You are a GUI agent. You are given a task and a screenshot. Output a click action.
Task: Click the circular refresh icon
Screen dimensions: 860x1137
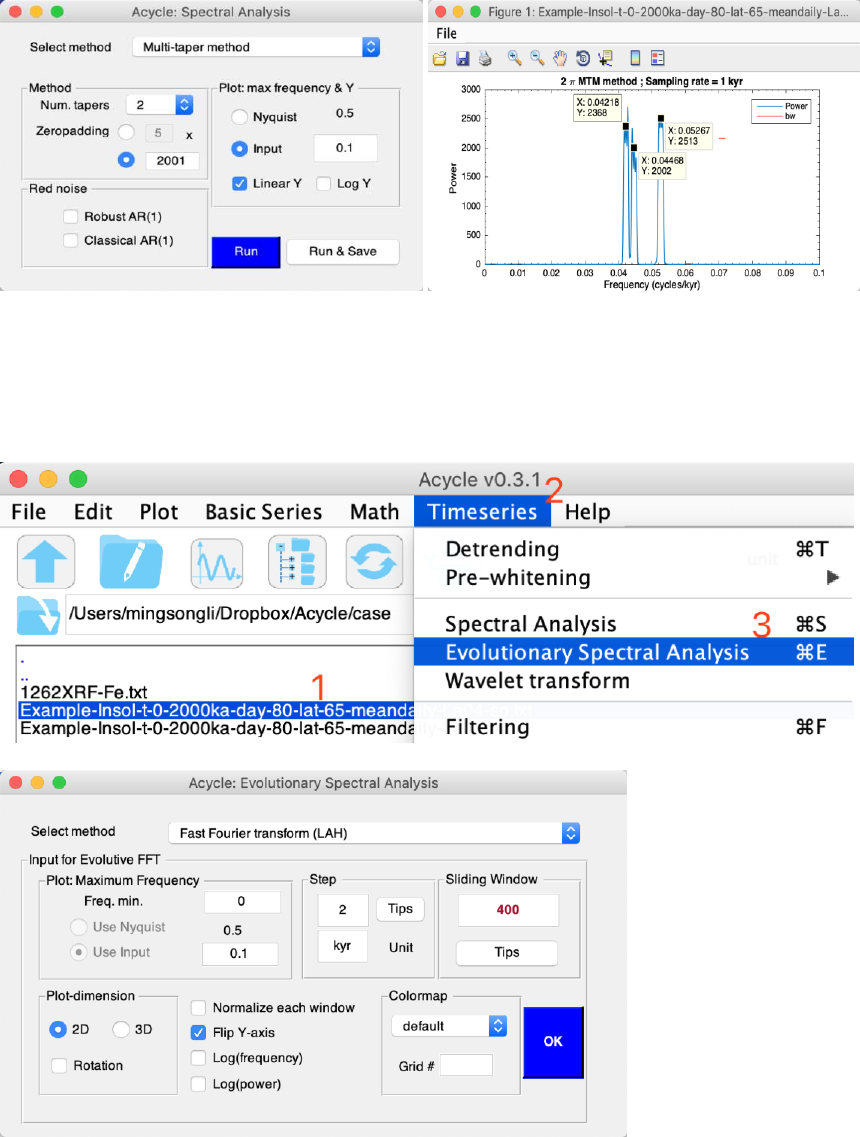pos(374,562)
